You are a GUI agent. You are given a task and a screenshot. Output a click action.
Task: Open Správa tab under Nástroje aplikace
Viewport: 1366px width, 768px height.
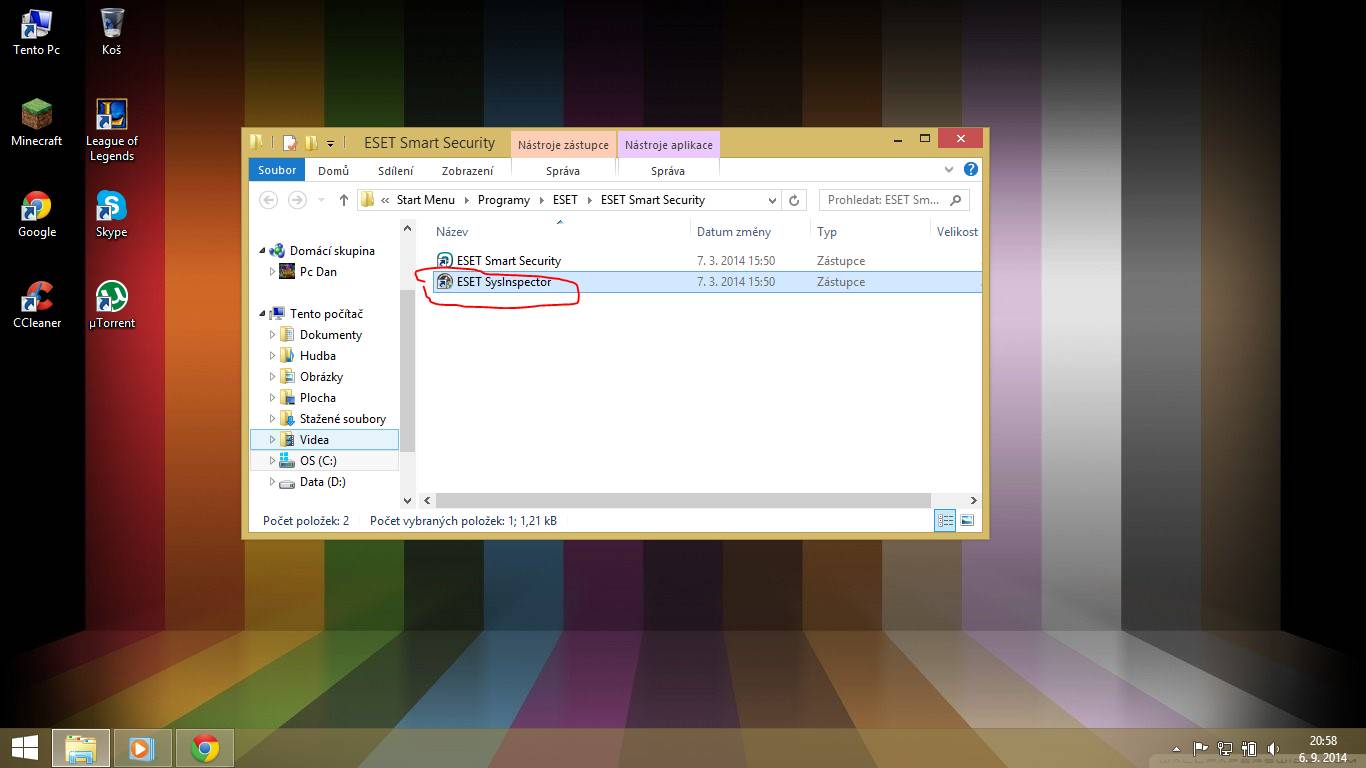click(x=668, y=171)
